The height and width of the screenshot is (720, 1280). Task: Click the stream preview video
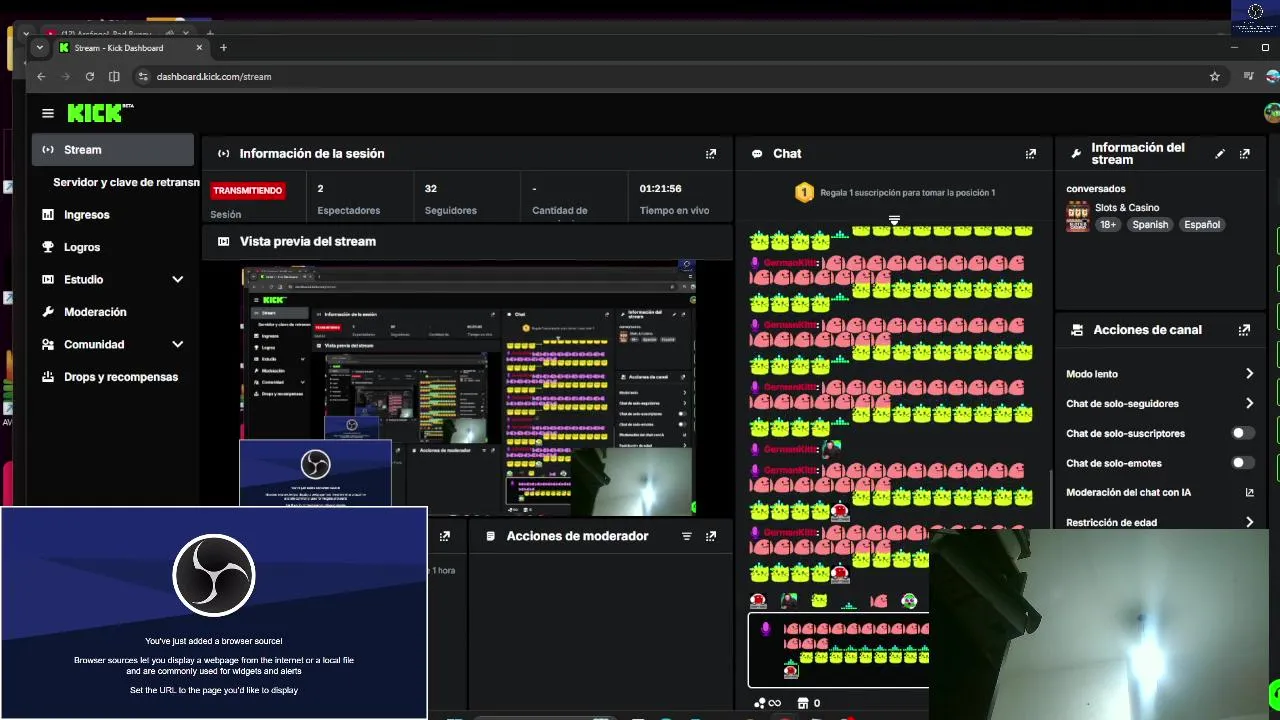point(468,391)
